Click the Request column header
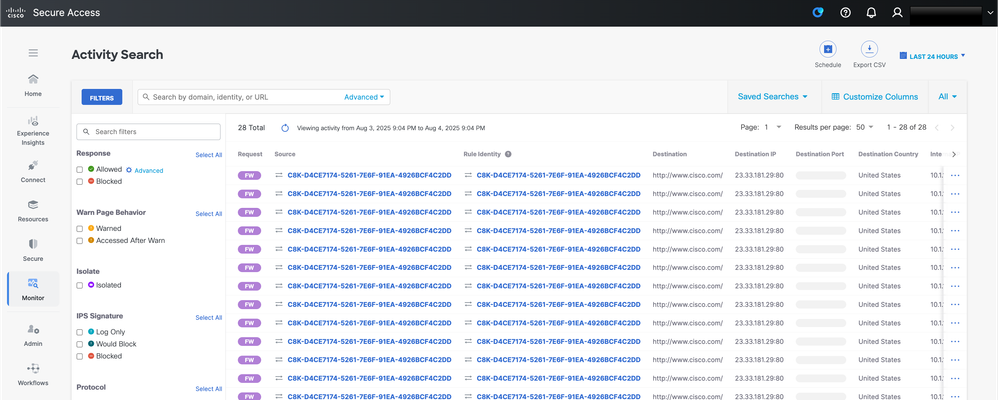Image resolution: width=998 pixels, height=400 pixels. tap(250, 154)
